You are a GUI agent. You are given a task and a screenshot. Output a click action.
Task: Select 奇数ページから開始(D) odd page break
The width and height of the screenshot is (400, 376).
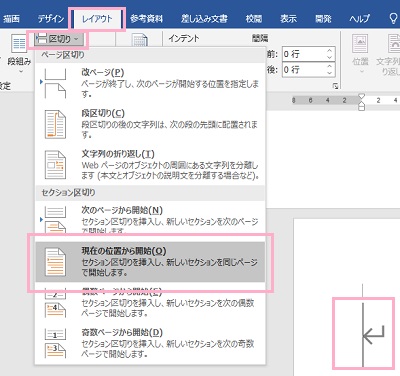point(150,343)
